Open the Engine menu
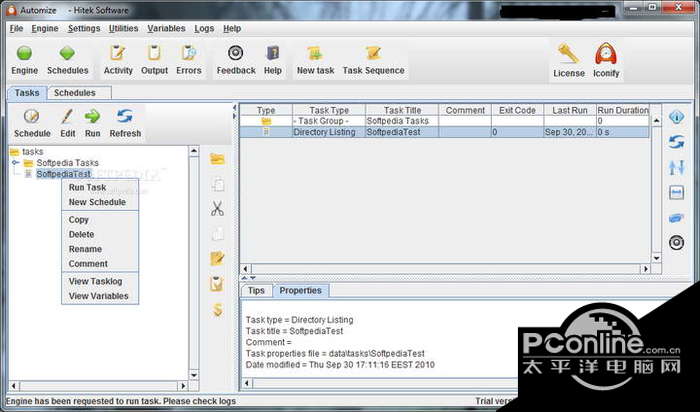Viewport: 700px width, 412px height. tap(45, 28)
